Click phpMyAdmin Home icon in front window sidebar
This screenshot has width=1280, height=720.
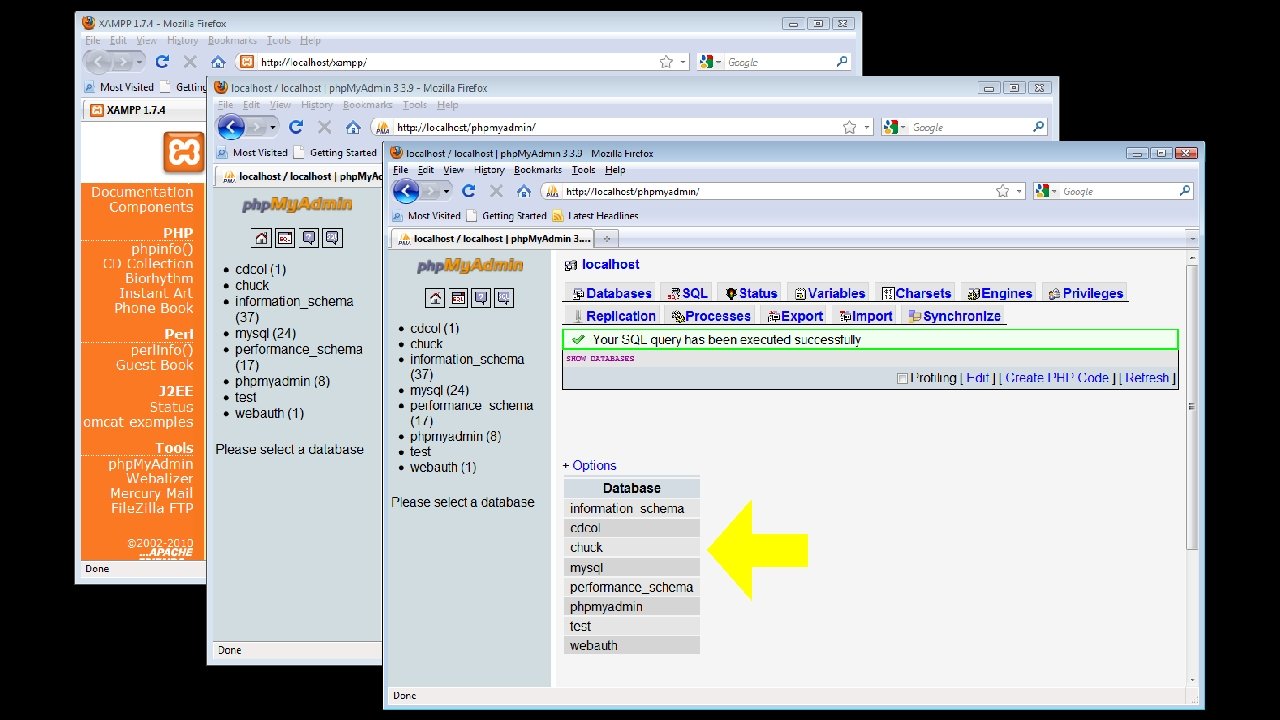(435, 298)
